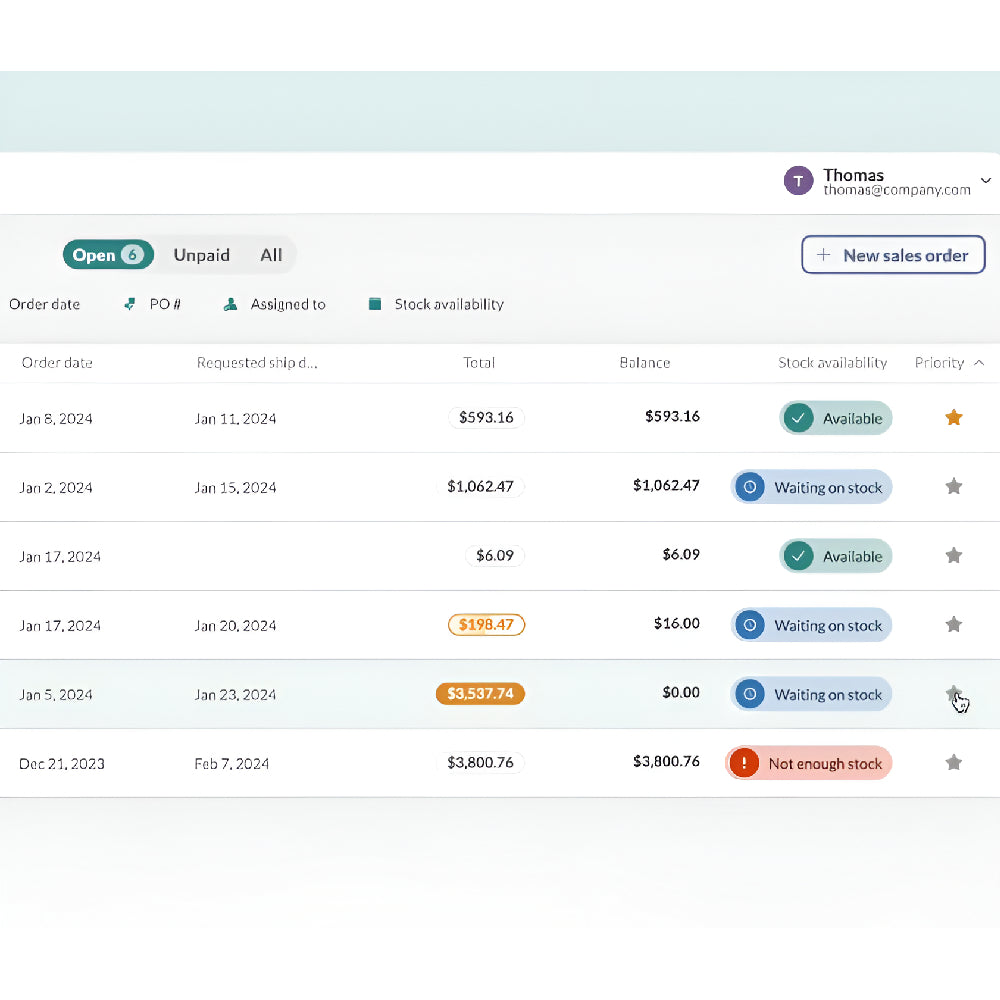This screenshot has width=1000, height=1000.
Task: Toggle Priority sort arrow
Action: 979,362
